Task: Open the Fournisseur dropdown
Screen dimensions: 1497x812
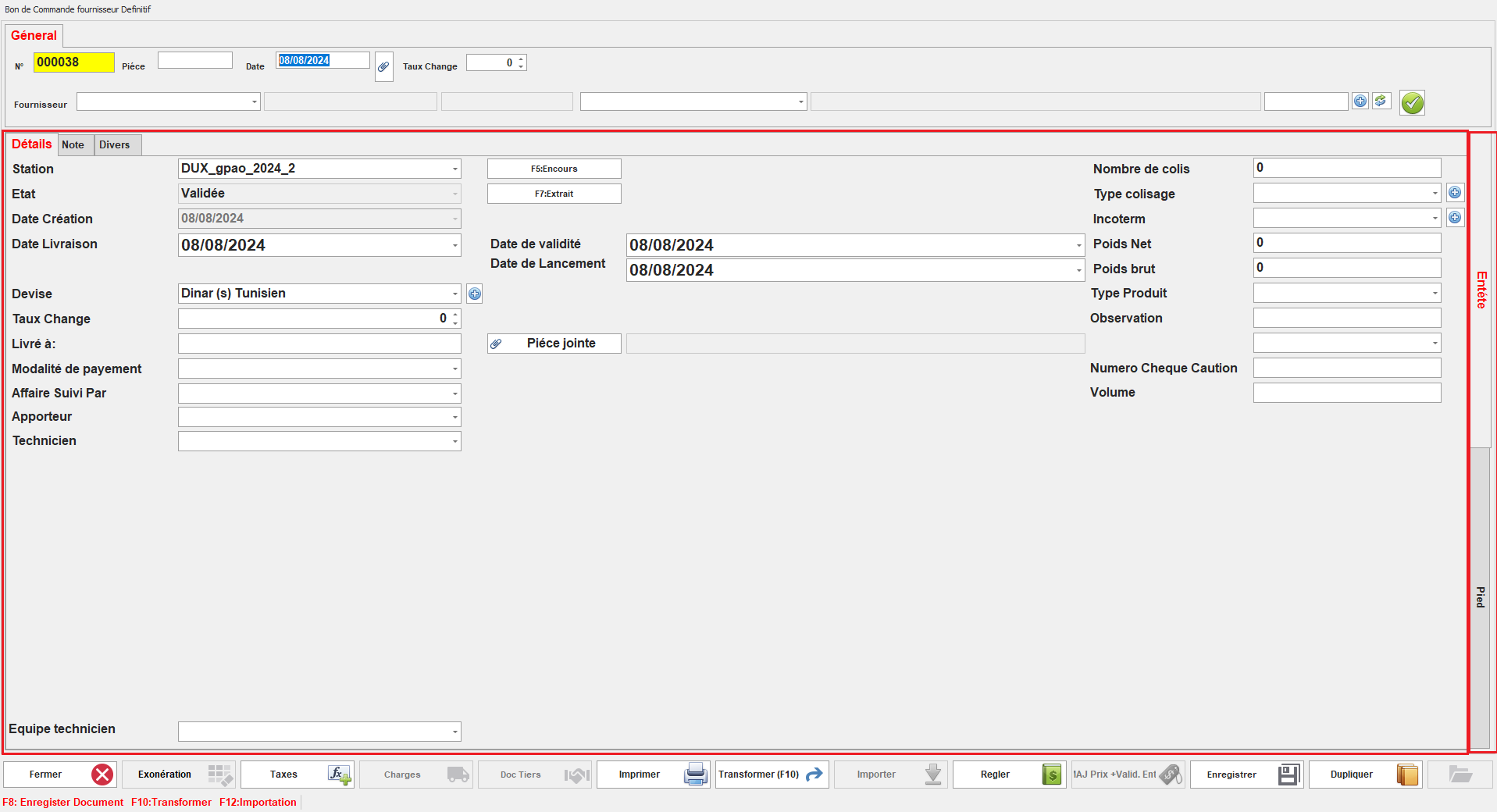Action: [254, 101]
